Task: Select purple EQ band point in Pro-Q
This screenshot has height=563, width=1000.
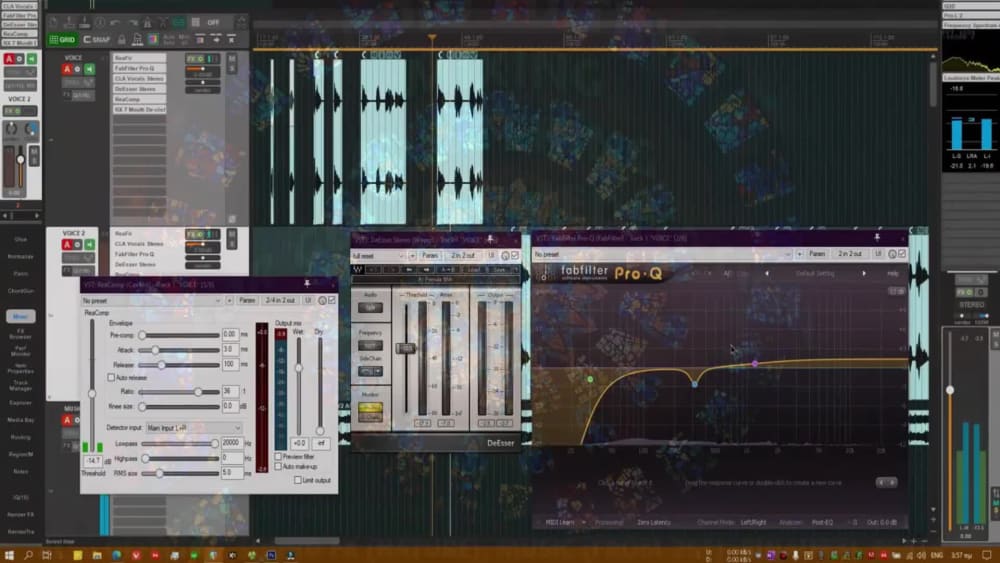Action: [x=755, y=363]
